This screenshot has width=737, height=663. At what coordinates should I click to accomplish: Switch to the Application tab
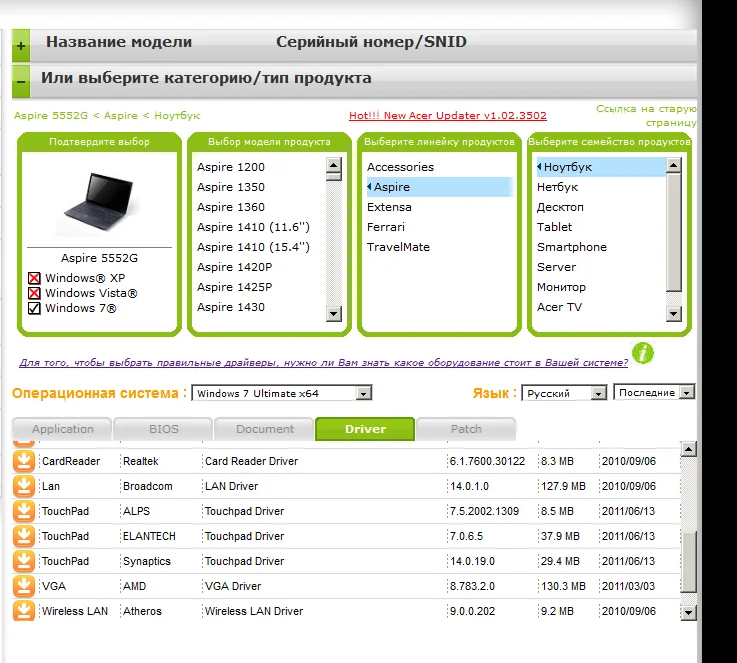click(x=63, y=429)
